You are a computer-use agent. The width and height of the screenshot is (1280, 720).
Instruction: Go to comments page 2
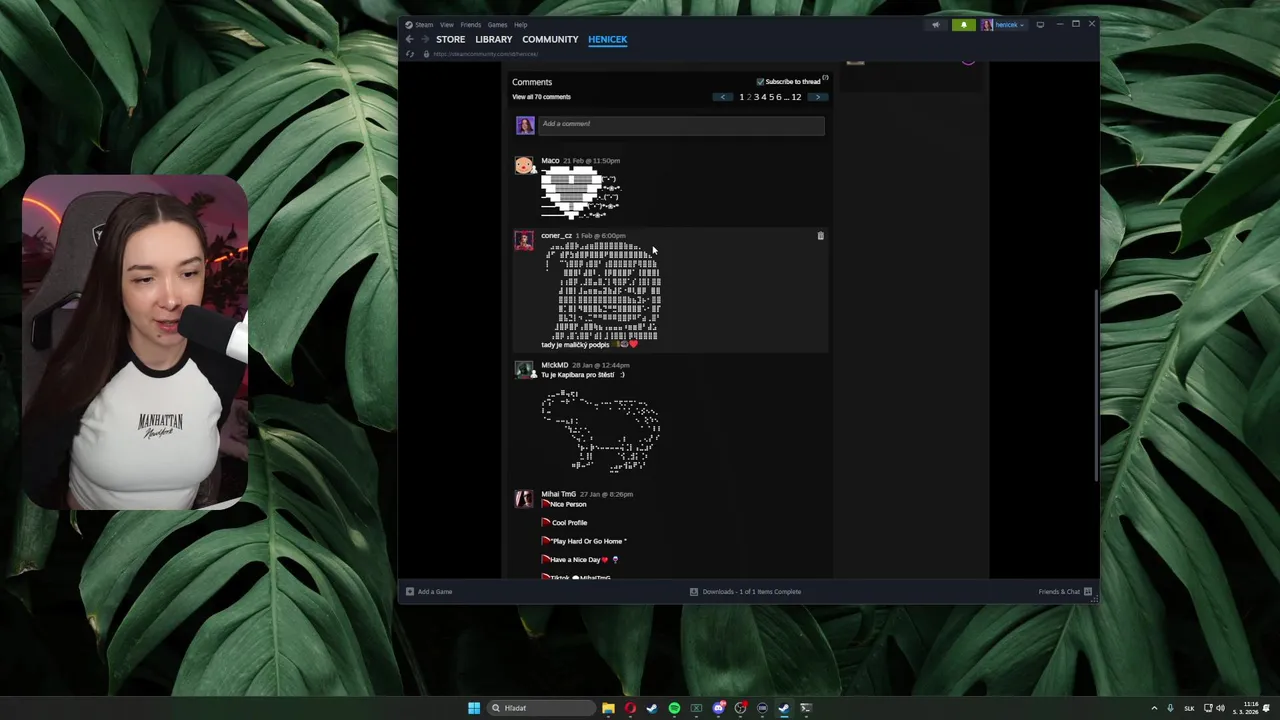(x=748, y=97)
